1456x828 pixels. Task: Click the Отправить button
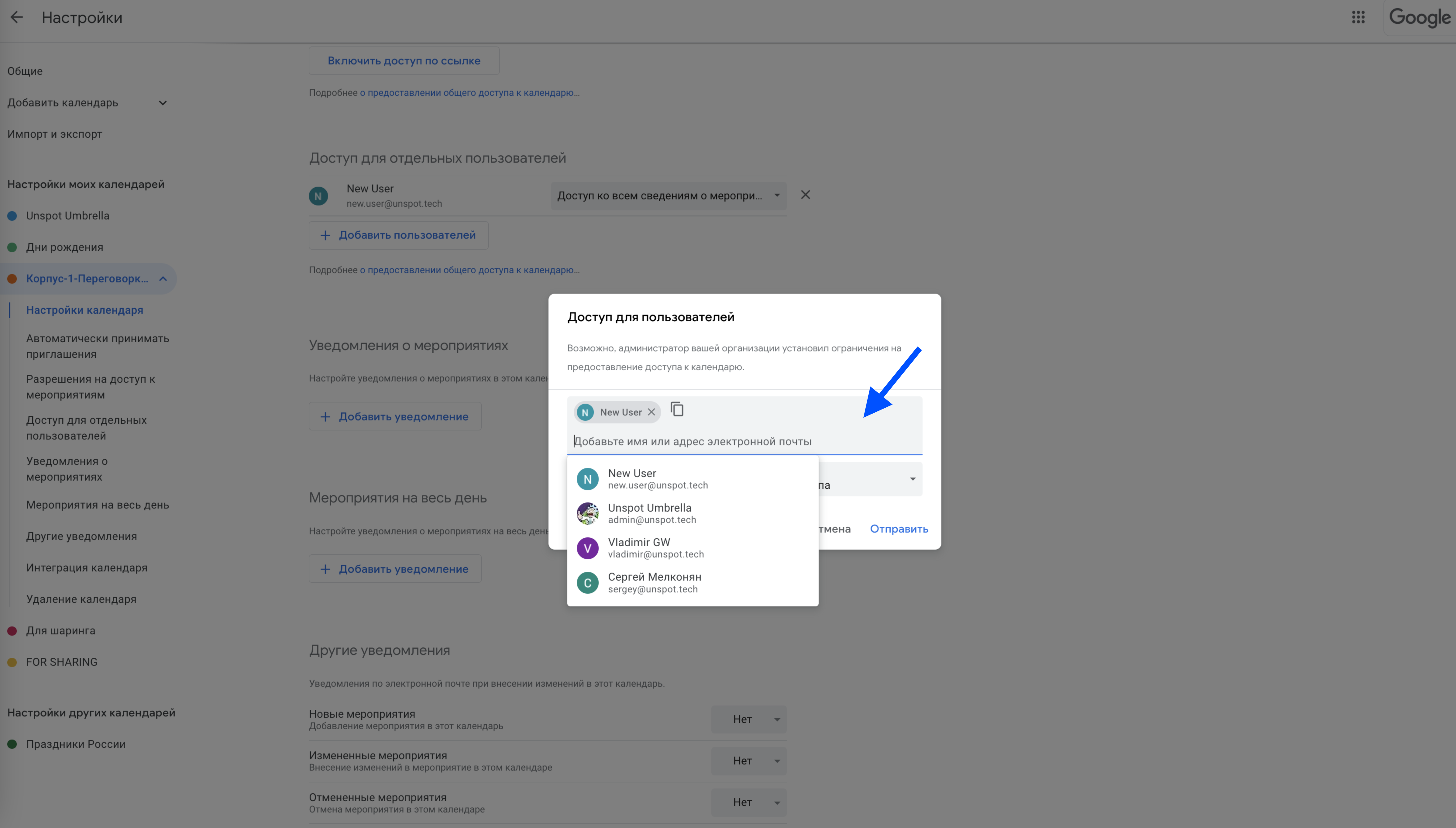pyautogui.click(x=899, y=529)
